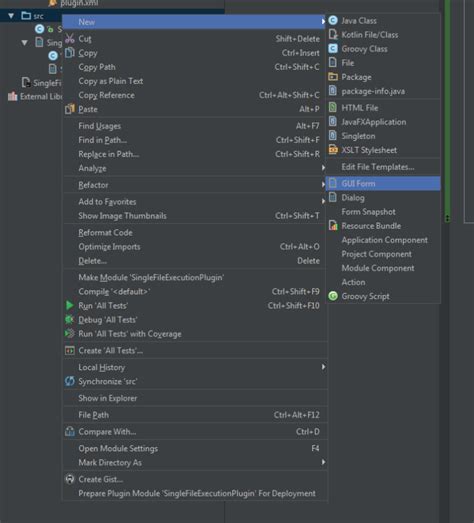Screen dimensions: 474x523
Task: Expand the Add to Favorites submenu arrow
Action: coord(323,201)
